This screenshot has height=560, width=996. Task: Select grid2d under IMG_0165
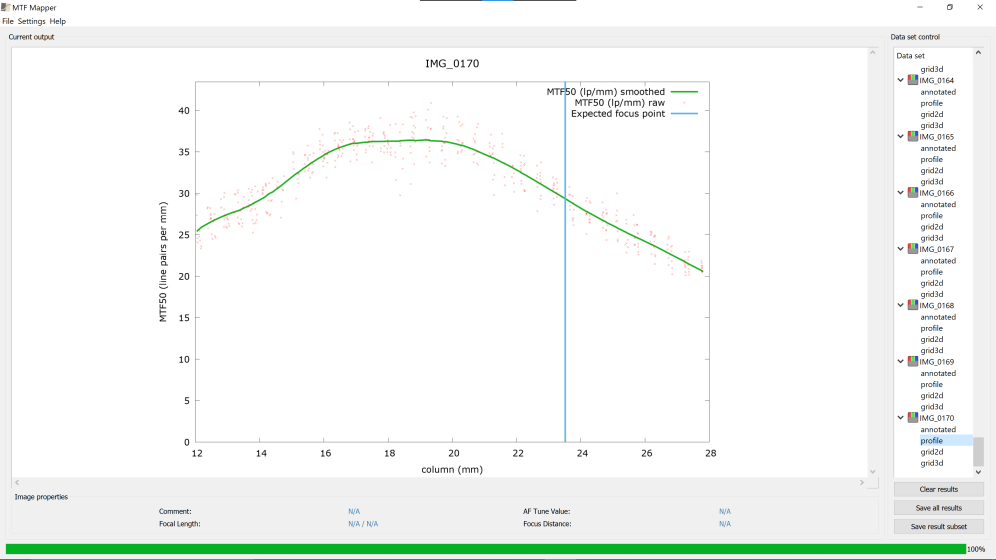tap(932, 171)
